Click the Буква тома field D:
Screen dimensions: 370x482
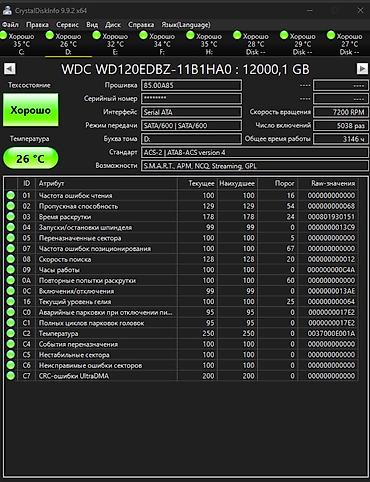191,139
